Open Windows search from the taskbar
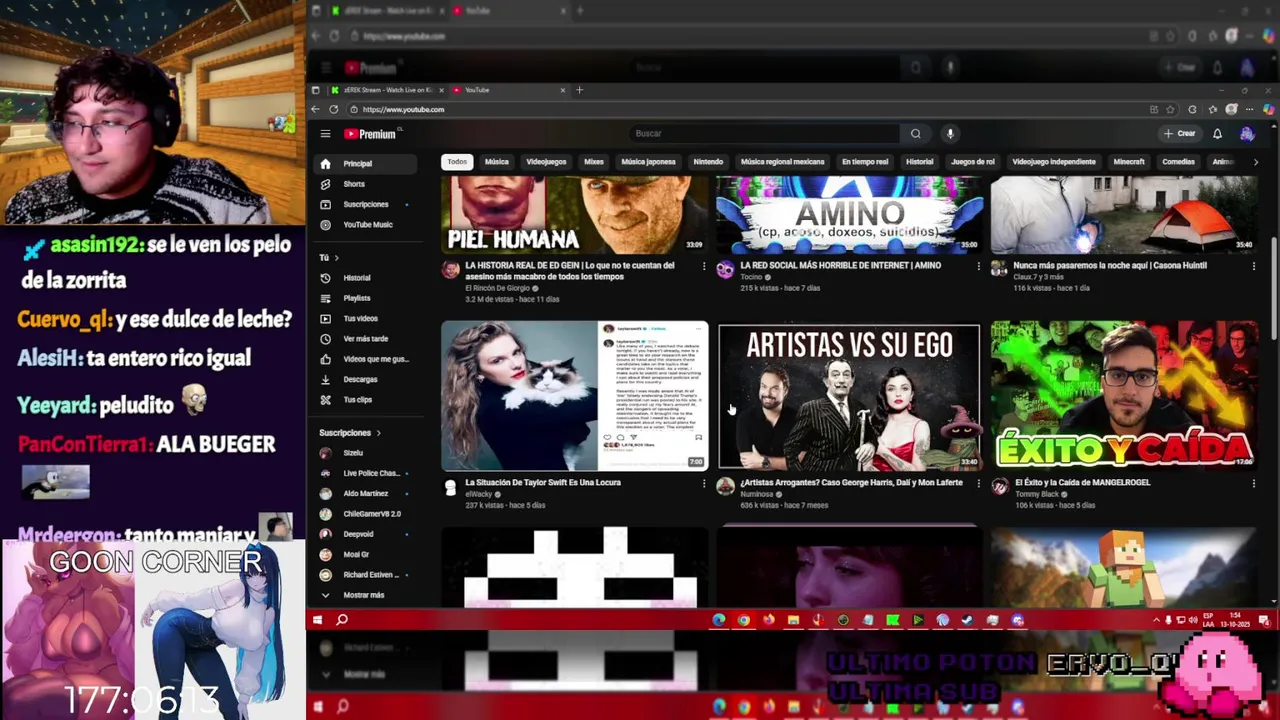 [342, 620]
